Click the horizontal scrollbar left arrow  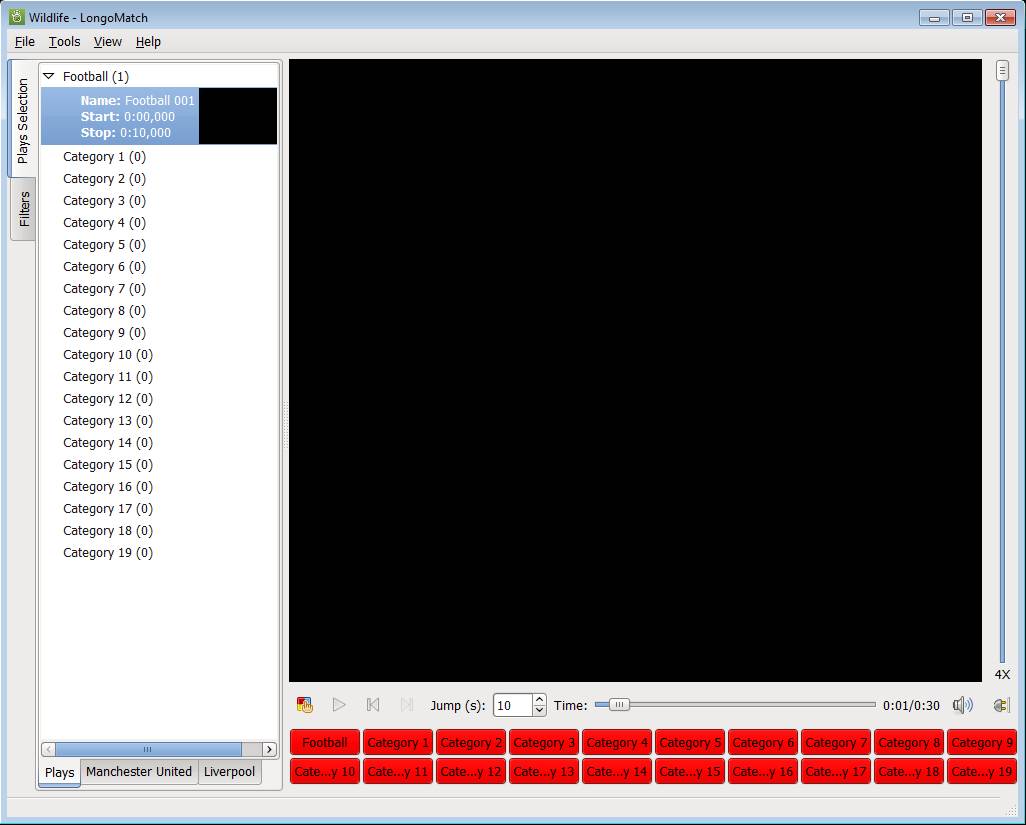pyautogui.click(x=48, y=749)
